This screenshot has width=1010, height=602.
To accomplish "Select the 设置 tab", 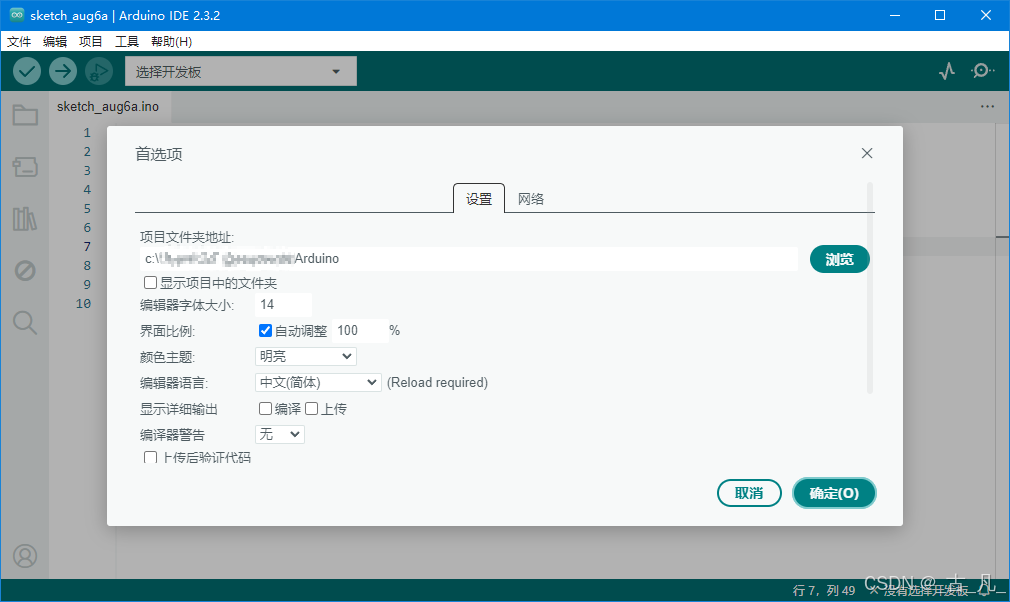I will (479, 199).
